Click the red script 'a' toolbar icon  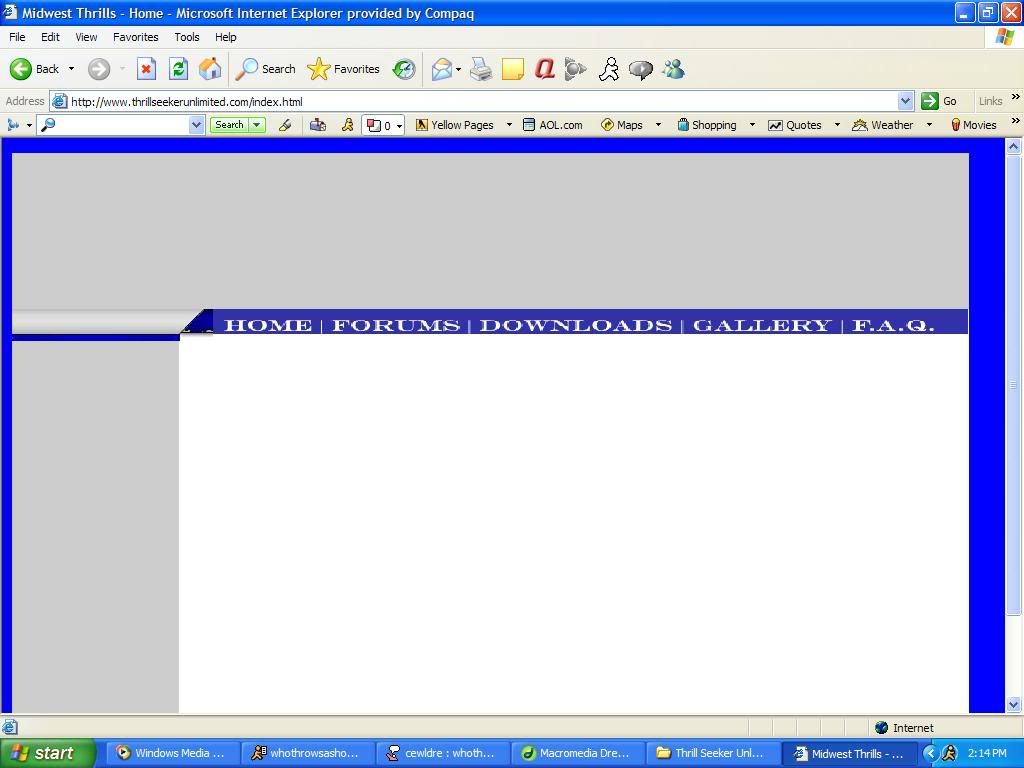(x=545, y=69)
